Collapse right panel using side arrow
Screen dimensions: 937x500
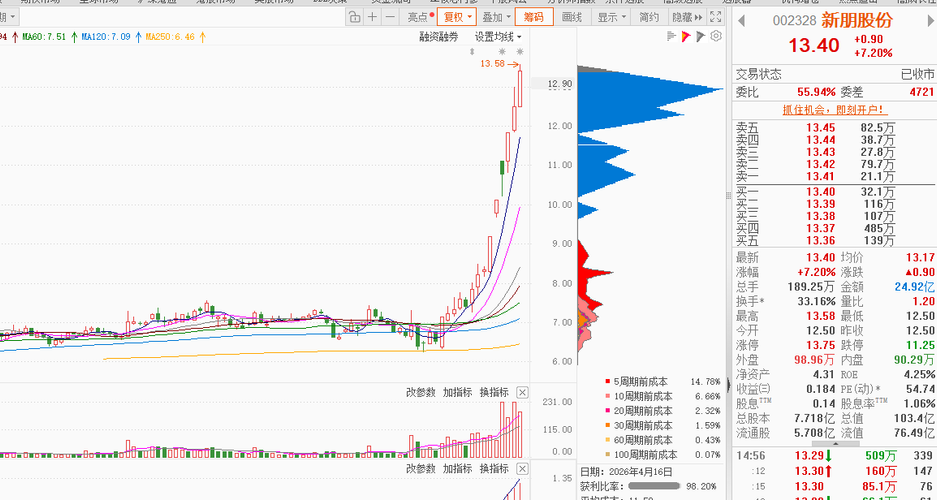point(728,385)
